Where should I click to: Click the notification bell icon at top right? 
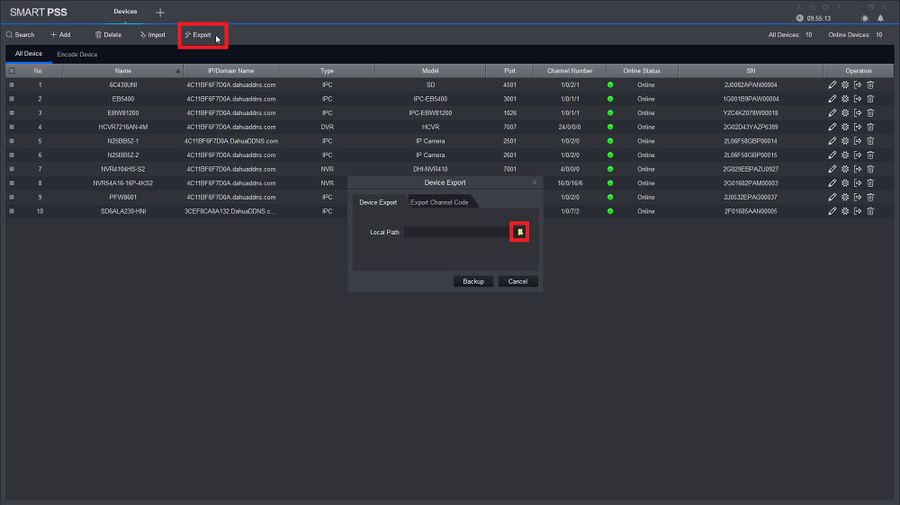pyautogui.click(x=880, y=18)
